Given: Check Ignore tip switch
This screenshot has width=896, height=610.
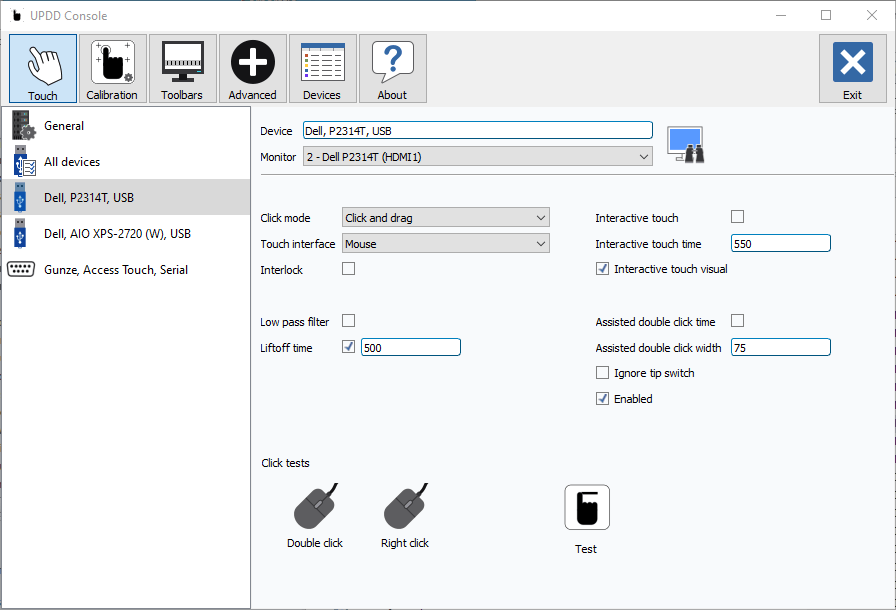Looking at the screenshot, I should (x=602, y=372).
